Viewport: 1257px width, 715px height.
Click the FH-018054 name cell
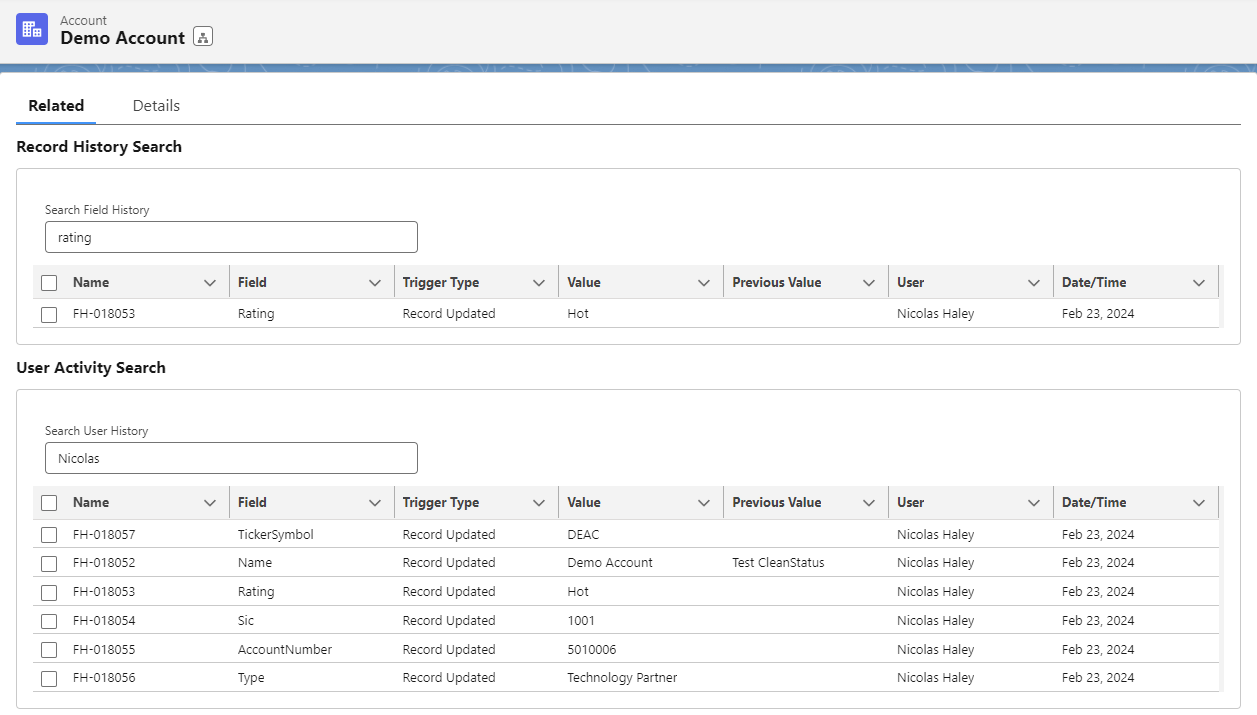tap(104, 621)
